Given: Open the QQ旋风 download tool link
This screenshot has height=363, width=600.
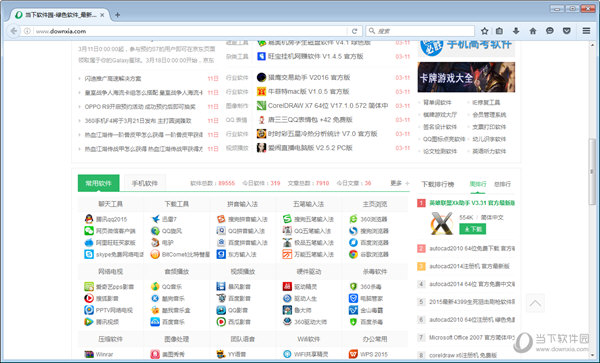Looking at the screenshot, I should [x=172, y=231].
